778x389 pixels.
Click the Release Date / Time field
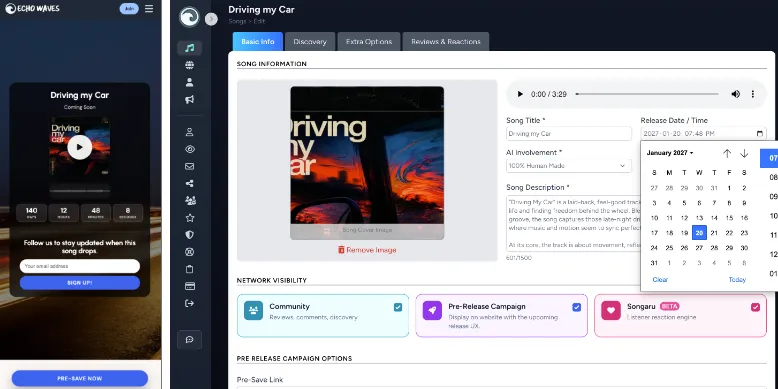pyautogui.click(x=703, y=133)
